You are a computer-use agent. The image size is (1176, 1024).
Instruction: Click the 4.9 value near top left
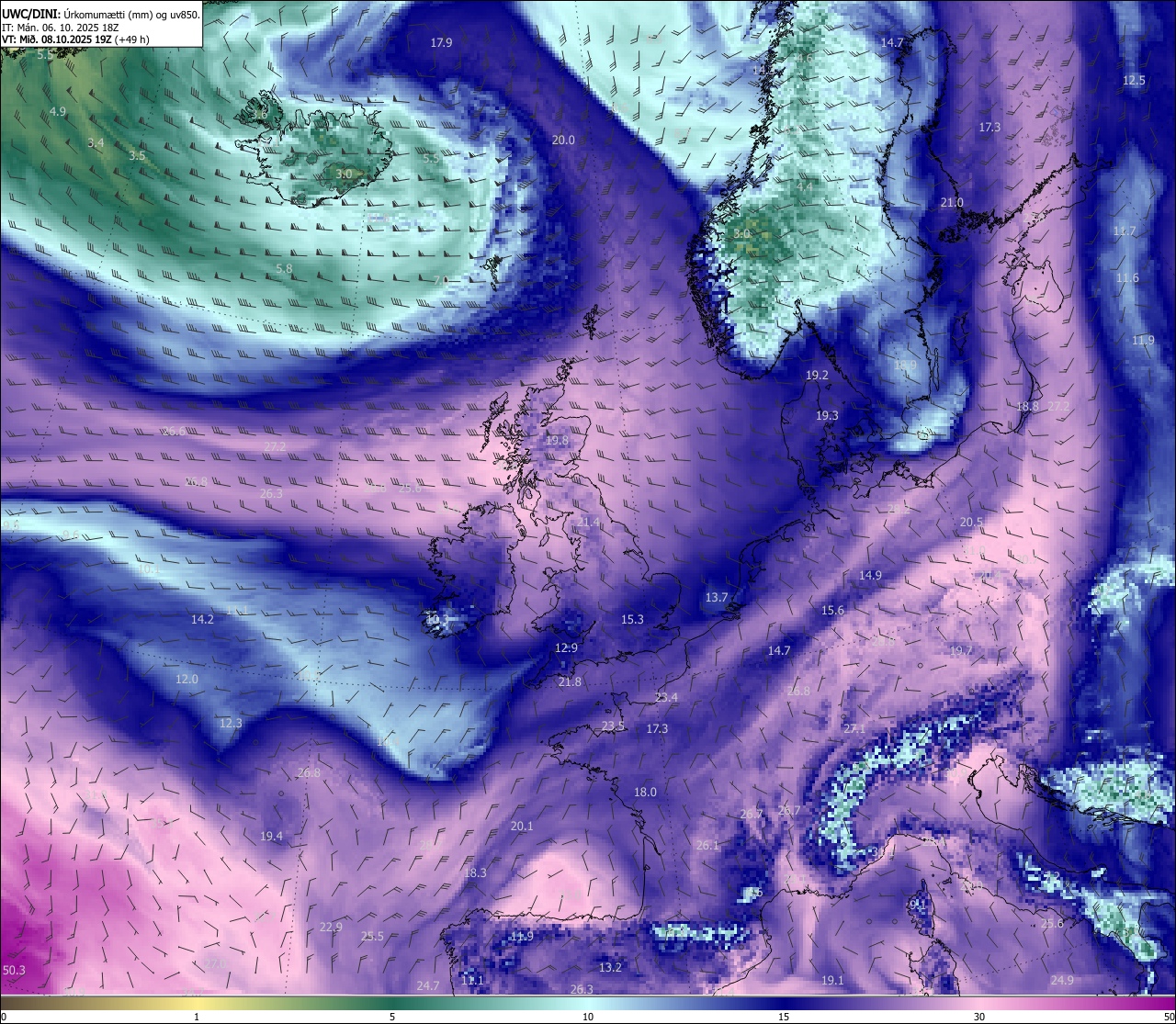click(58, 111)
